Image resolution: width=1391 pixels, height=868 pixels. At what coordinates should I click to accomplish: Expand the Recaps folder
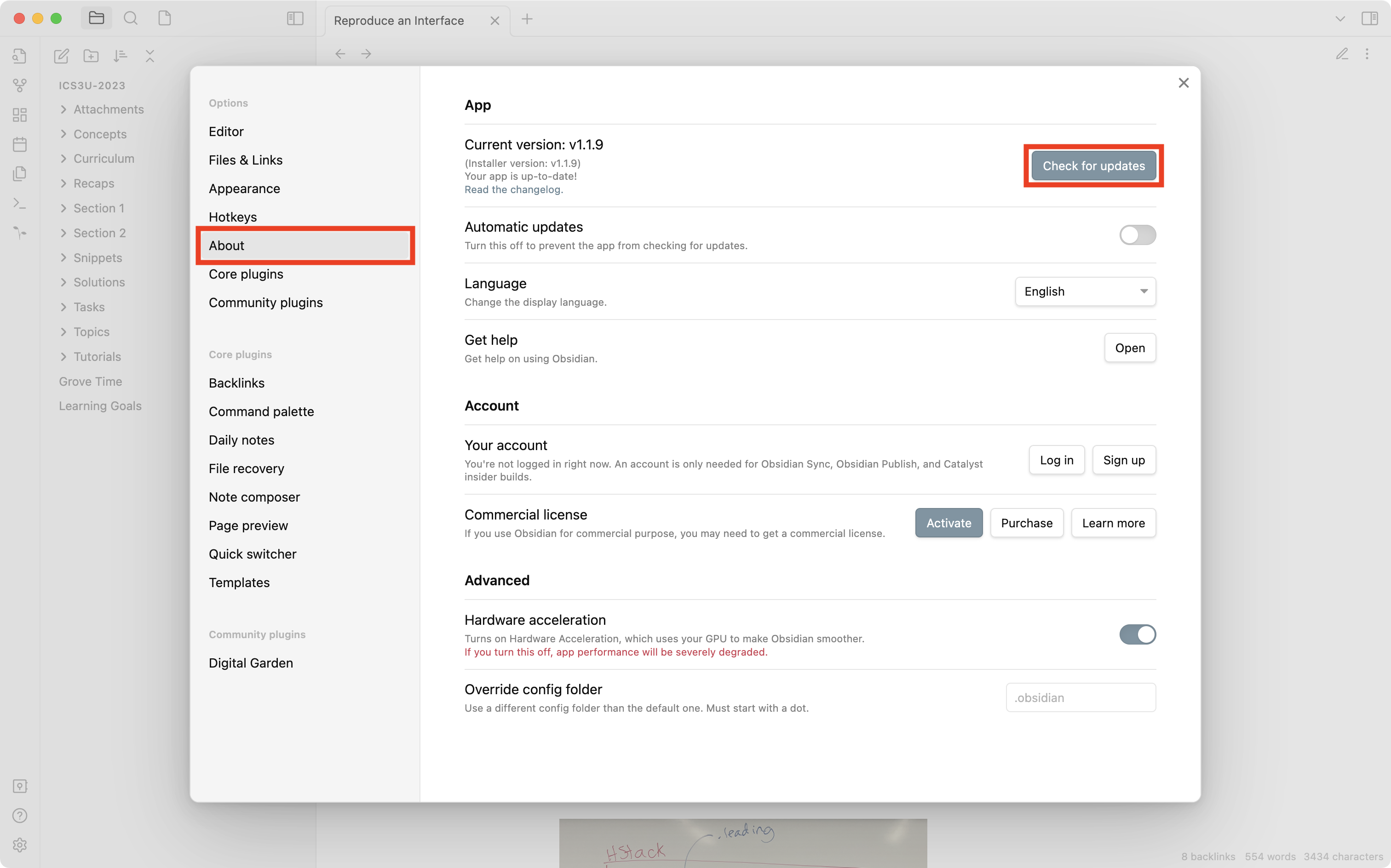(63, 183)
